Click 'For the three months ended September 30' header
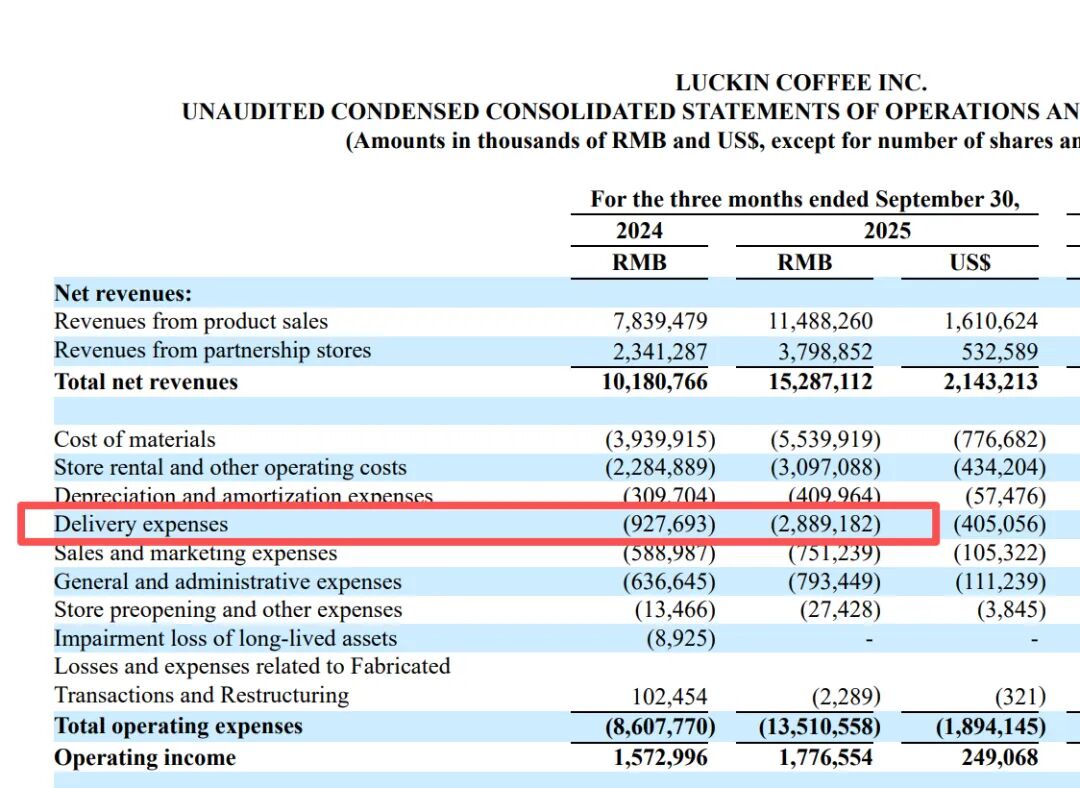Image resolution: width=1080 pixels, height=788 pixels. click(x=804, y=200)
